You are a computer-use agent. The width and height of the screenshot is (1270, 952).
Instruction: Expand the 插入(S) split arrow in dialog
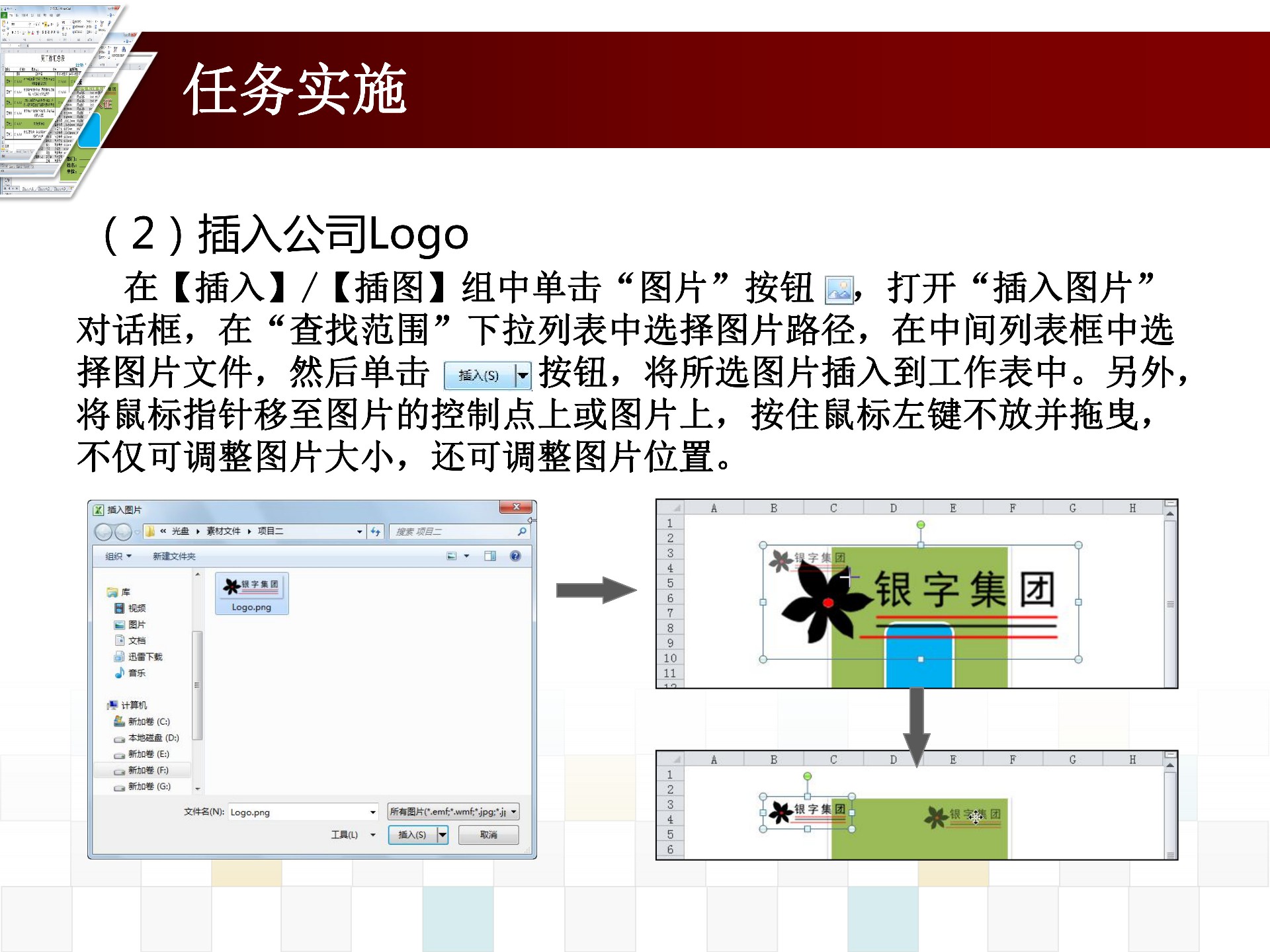[443, 835]
